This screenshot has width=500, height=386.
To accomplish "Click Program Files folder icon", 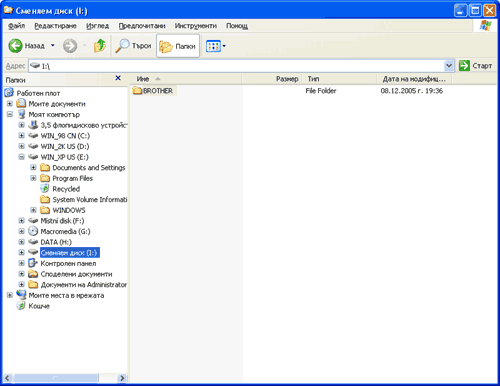I will (45, 178).
